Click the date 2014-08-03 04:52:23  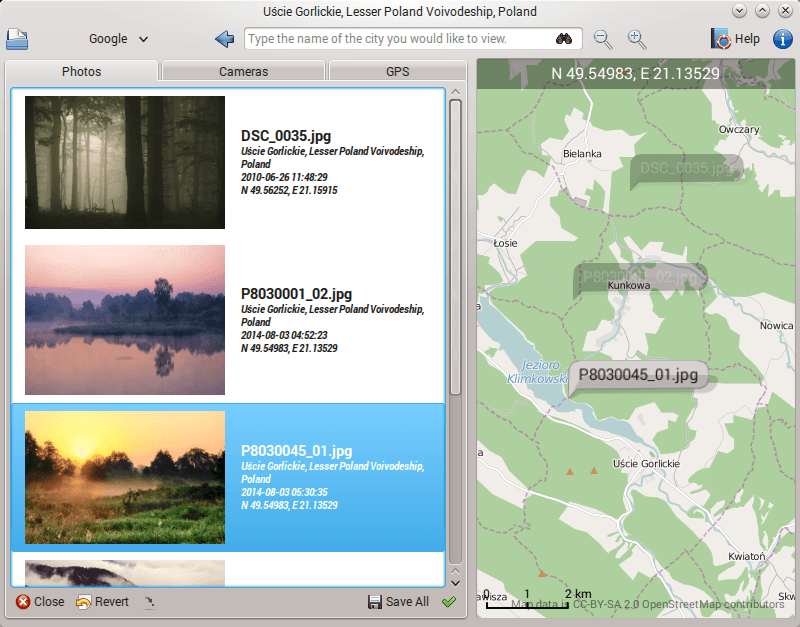(284, 335)
